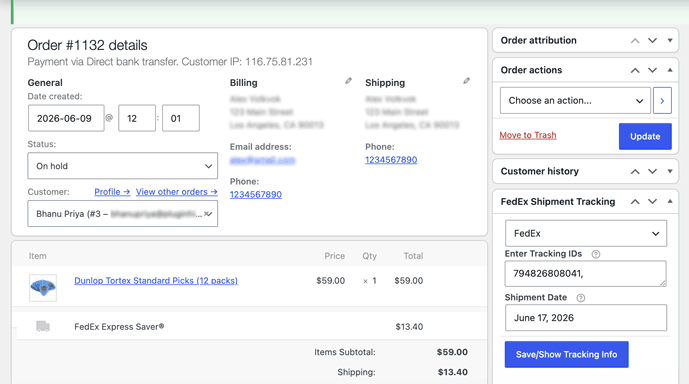Open Dunlop Tortex Standard Picks product link
Image resolution: width=689 pixels, height=384 pixels.
coord(156,280)
